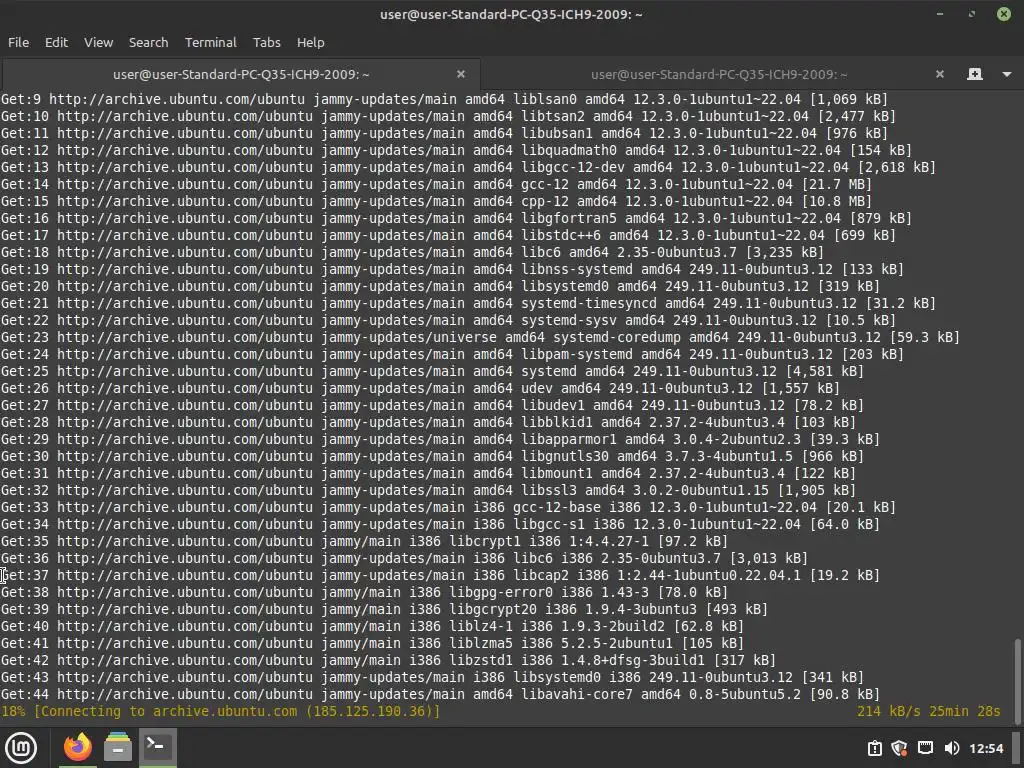
Task: Launch Firefox from the taskbar
Action: [x=78, y=748]
